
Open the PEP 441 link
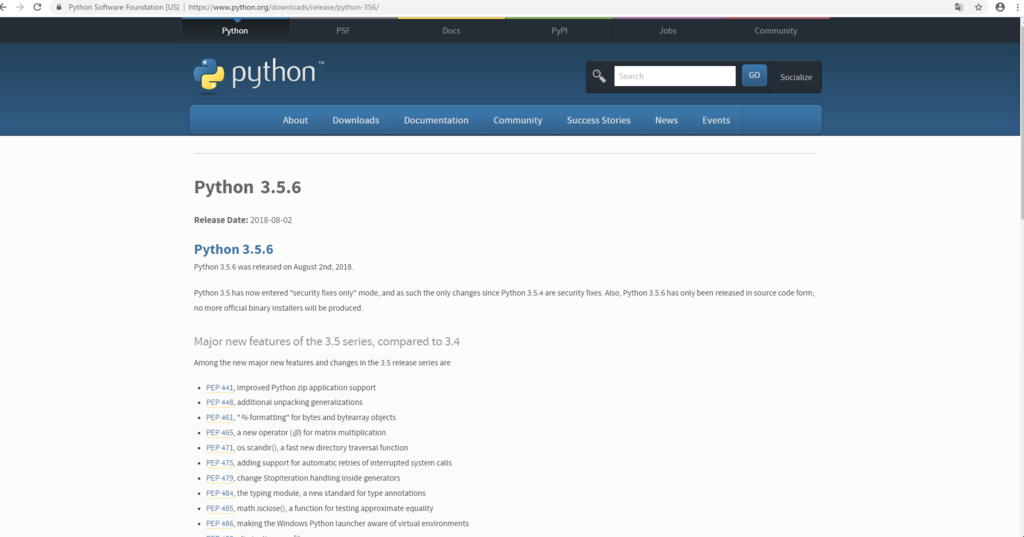219,387
